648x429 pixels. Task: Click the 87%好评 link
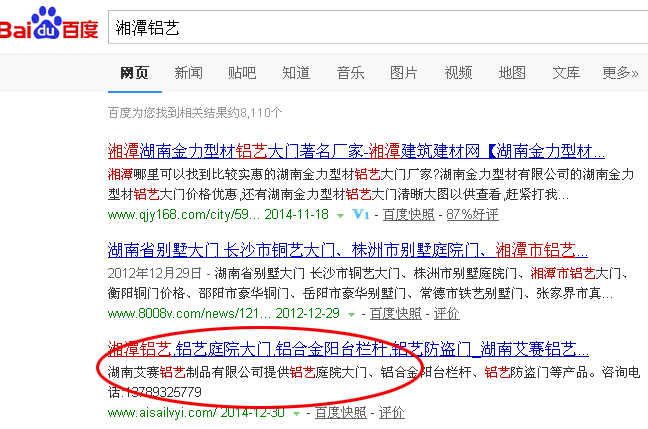pos(472,214)
